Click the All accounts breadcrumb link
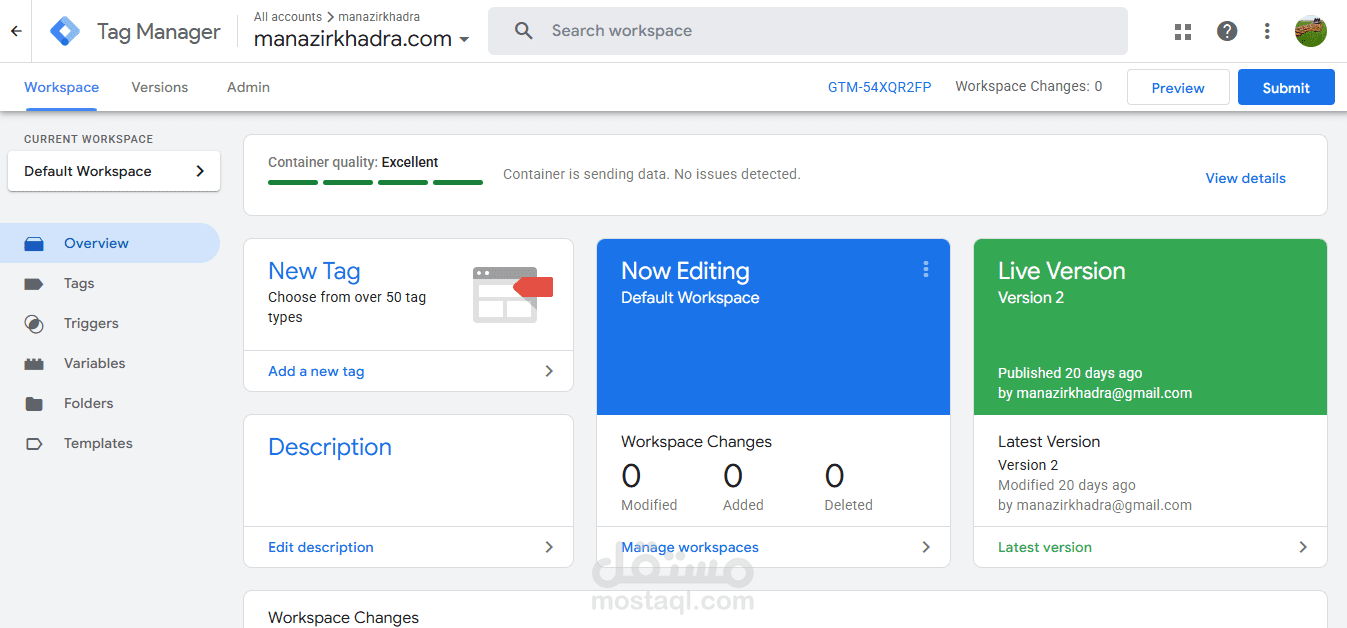This screenshot has width=1347, height=628. click(288, 17)
